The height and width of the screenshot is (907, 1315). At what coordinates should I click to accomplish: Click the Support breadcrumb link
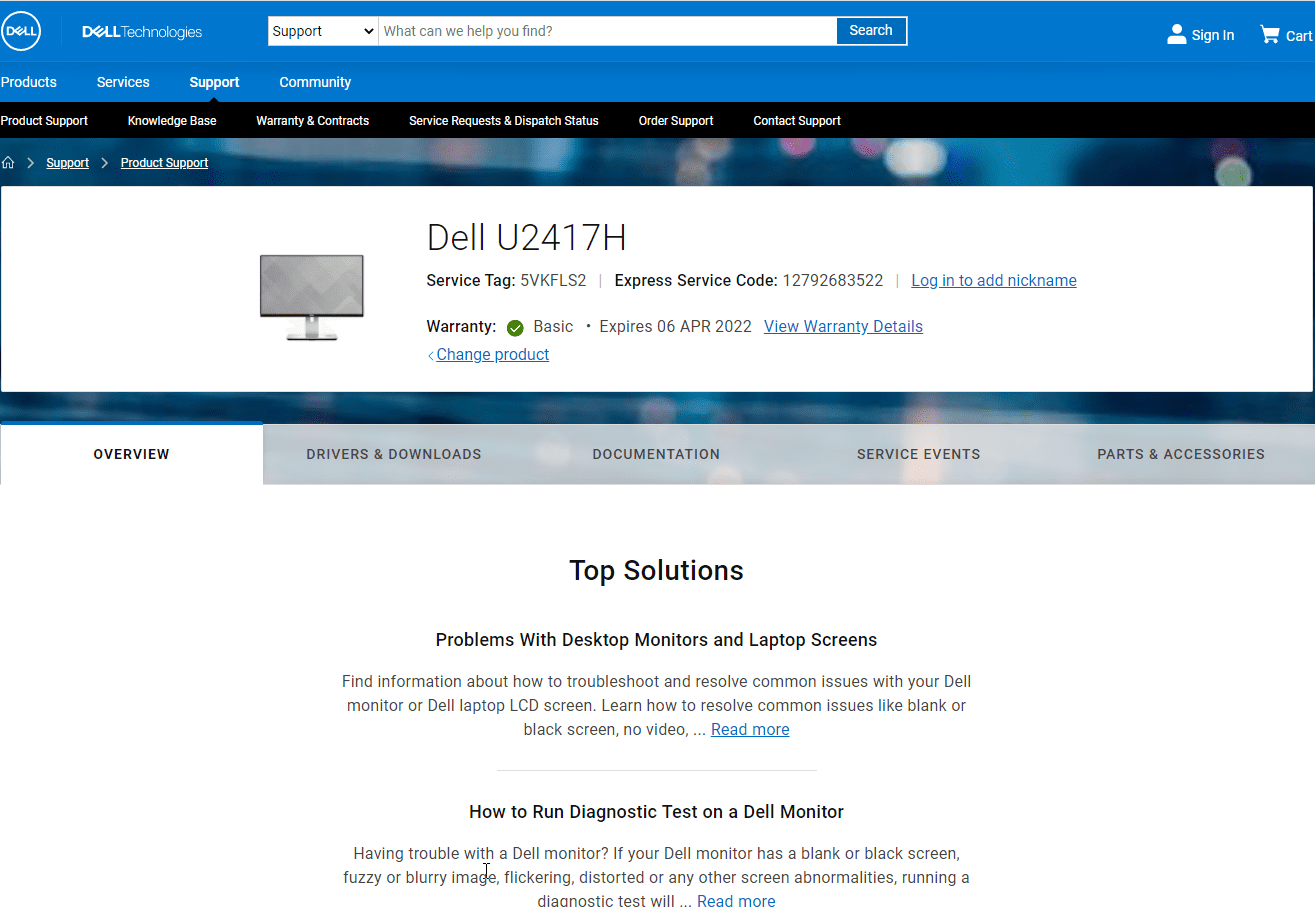68,163
